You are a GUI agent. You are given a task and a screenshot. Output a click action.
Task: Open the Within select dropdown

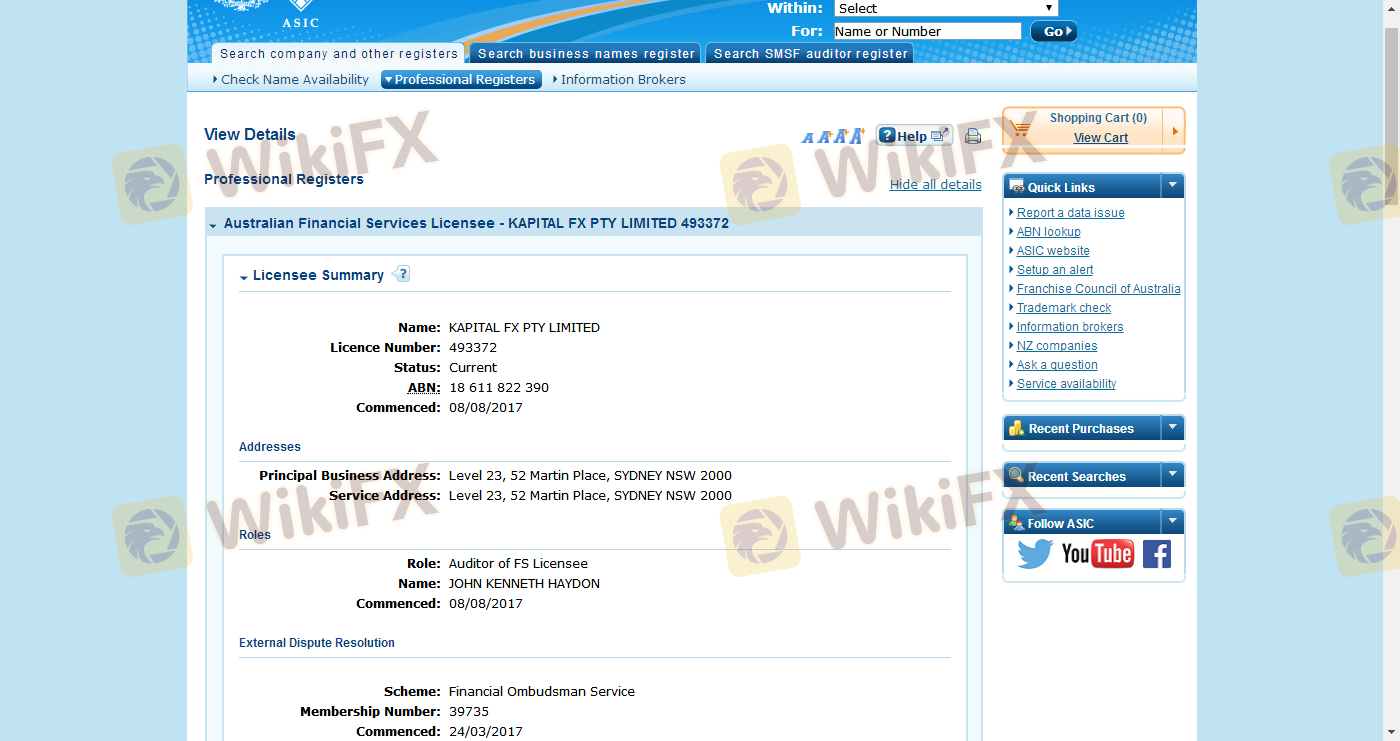pos(945,8)
